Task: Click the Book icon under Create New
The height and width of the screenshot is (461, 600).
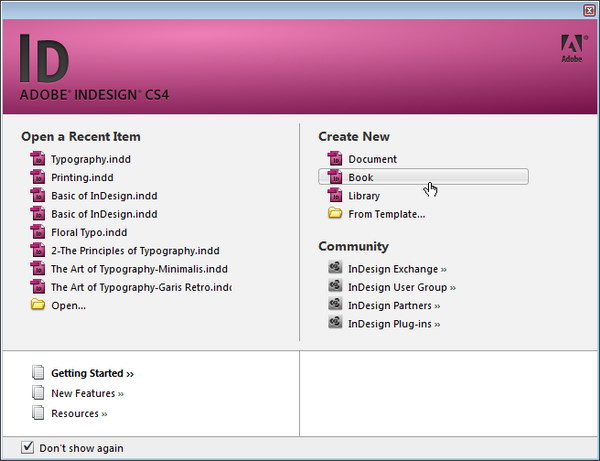Action: coord(335,177)
